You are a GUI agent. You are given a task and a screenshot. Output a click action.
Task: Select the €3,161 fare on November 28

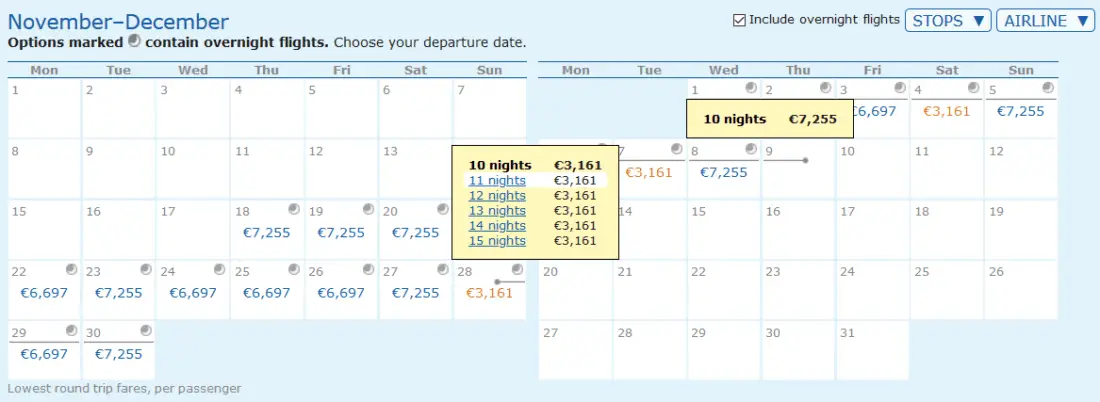click(x=489, y=293)
